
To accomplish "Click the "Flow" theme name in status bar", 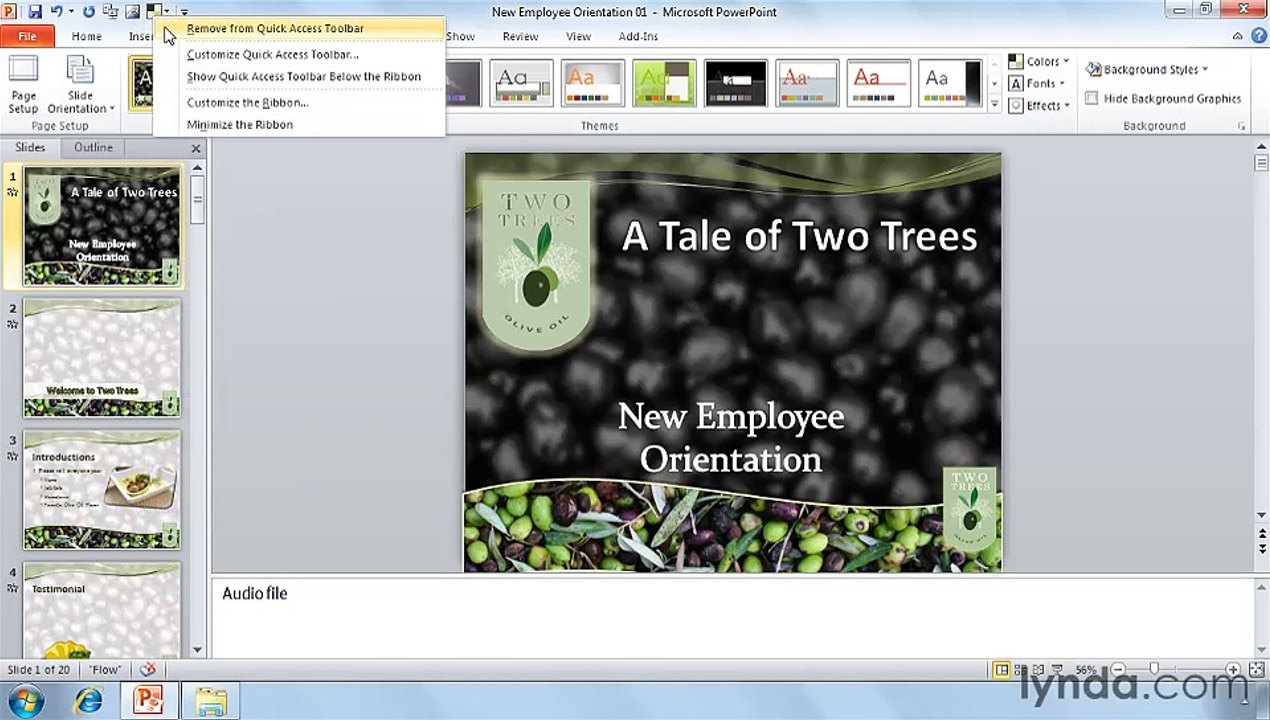I will pos(105,670).
